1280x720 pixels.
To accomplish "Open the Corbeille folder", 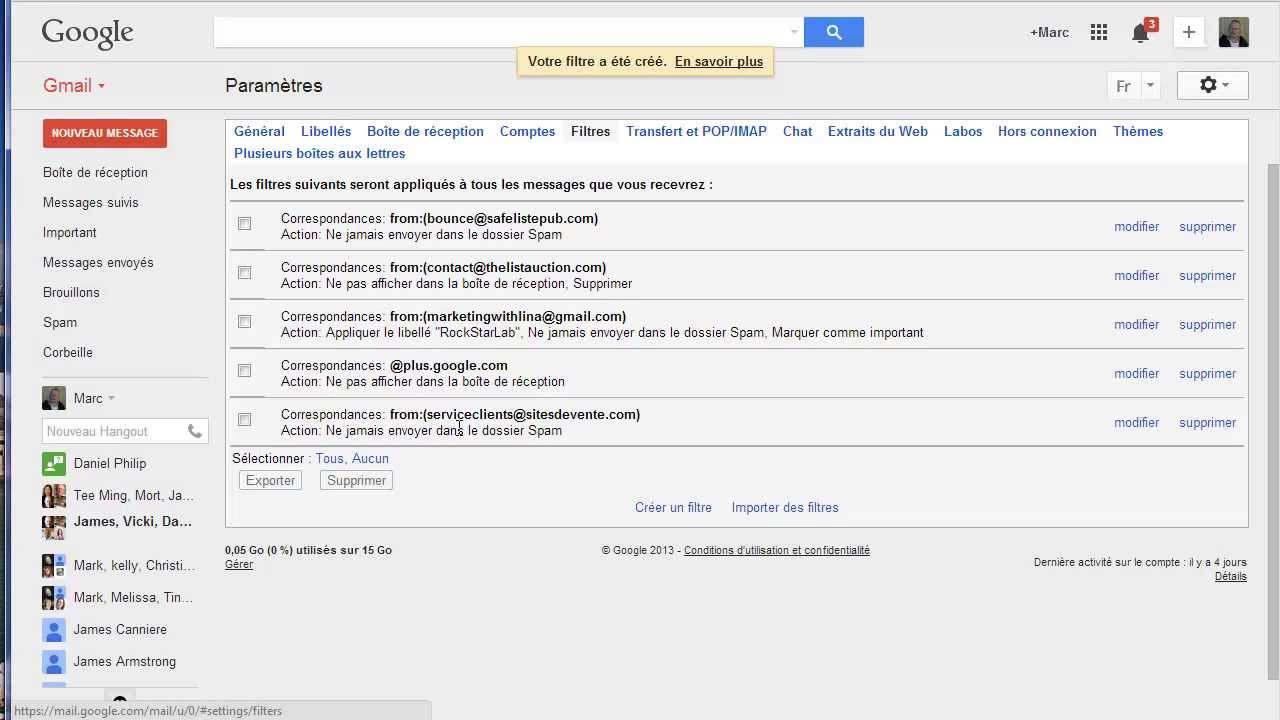I will (68, 352).
